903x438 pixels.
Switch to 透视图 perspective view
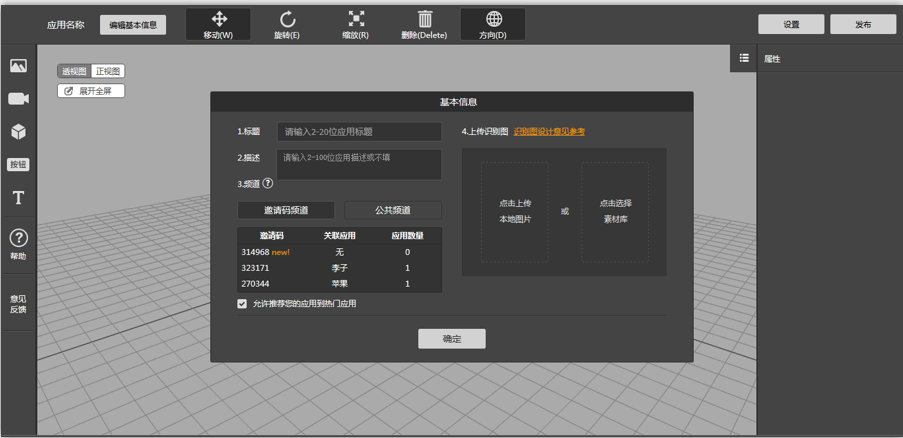tap(74, 71)
